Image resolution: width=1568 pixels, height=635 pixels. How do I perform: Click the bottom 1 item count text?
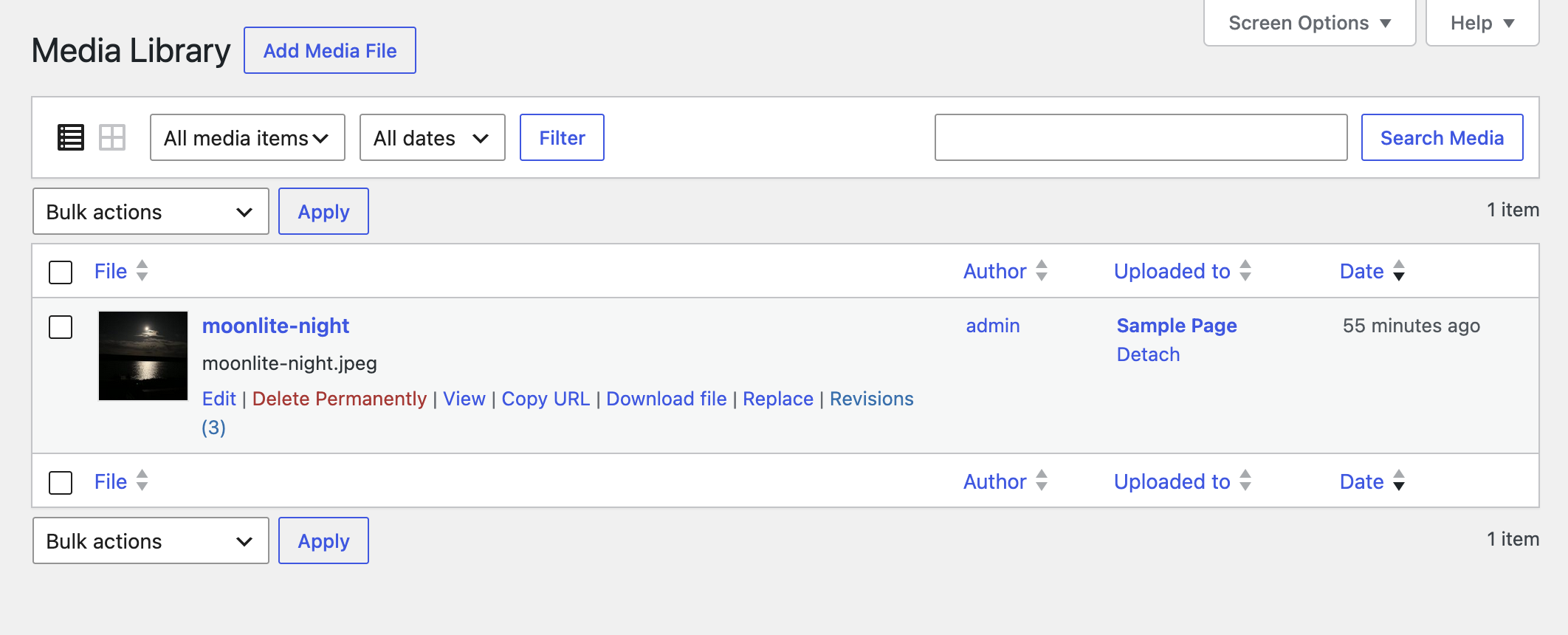(1513, 539)
